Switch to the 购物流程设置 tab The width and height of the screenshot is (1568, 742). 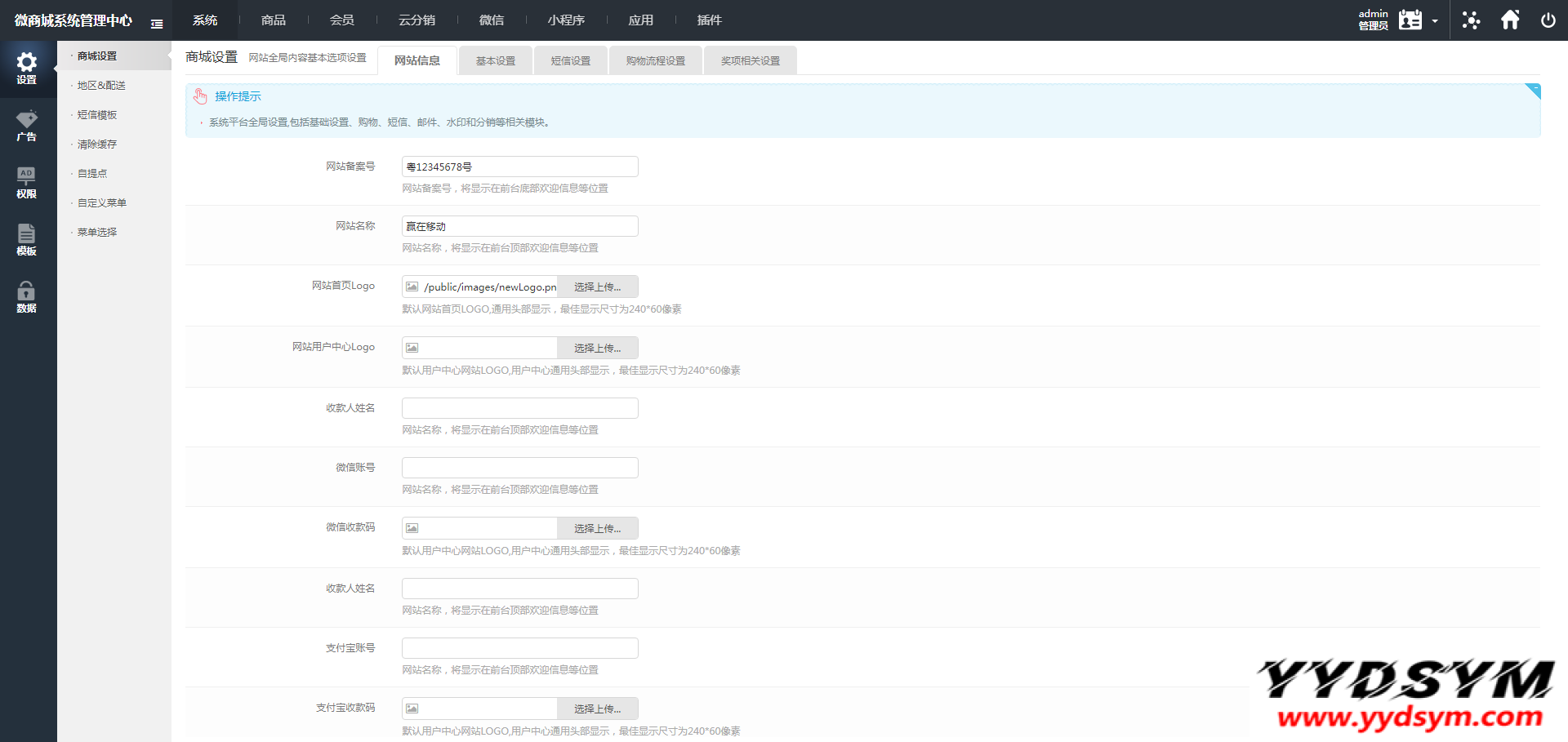655,61
